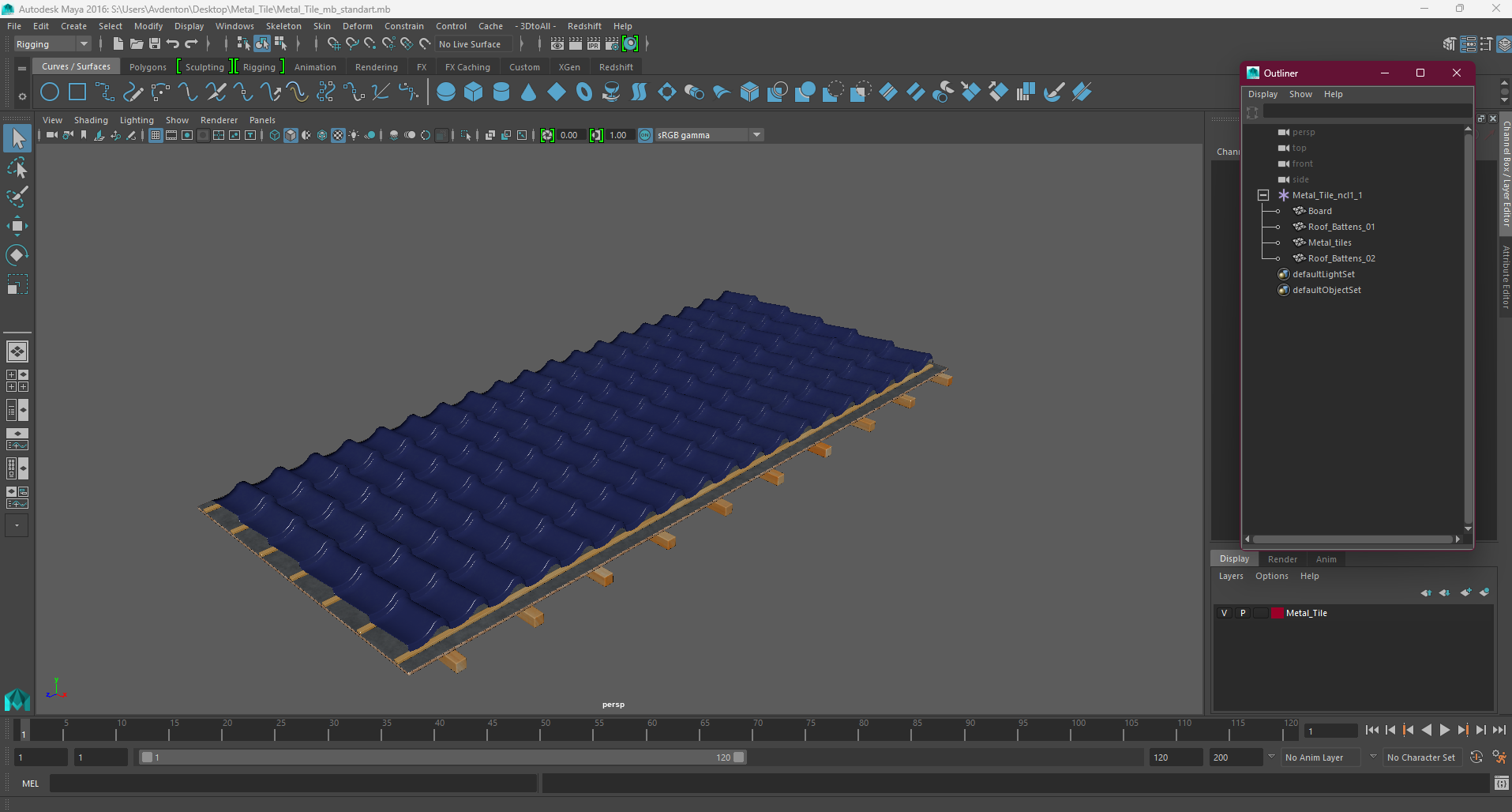This screenshot has width=1512, height=812.
Task: Toggle Metal_Tile layer playback P box
Action: click(x=1243, y=614)
